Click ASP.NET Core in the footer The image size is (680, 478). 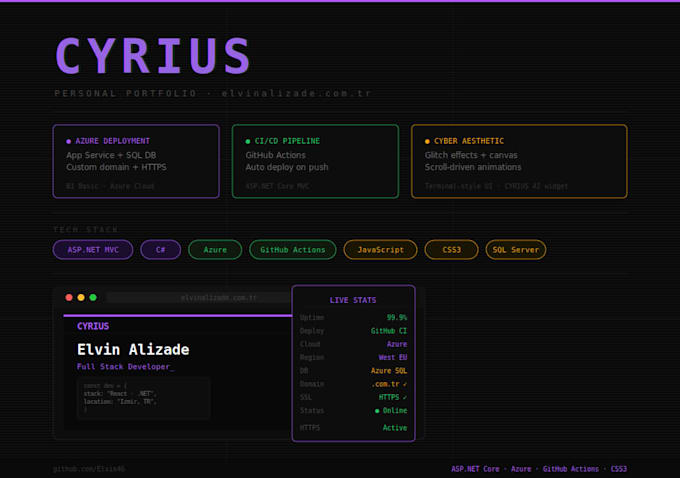click(x=475, y=469)
